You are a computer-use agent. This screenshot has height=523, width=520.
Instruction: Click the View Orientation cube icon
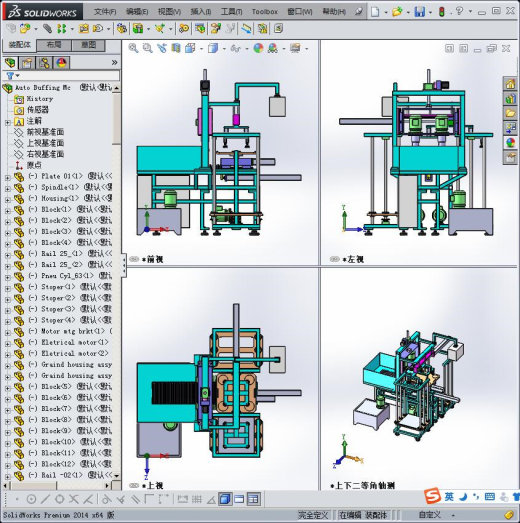pos(190,48)
